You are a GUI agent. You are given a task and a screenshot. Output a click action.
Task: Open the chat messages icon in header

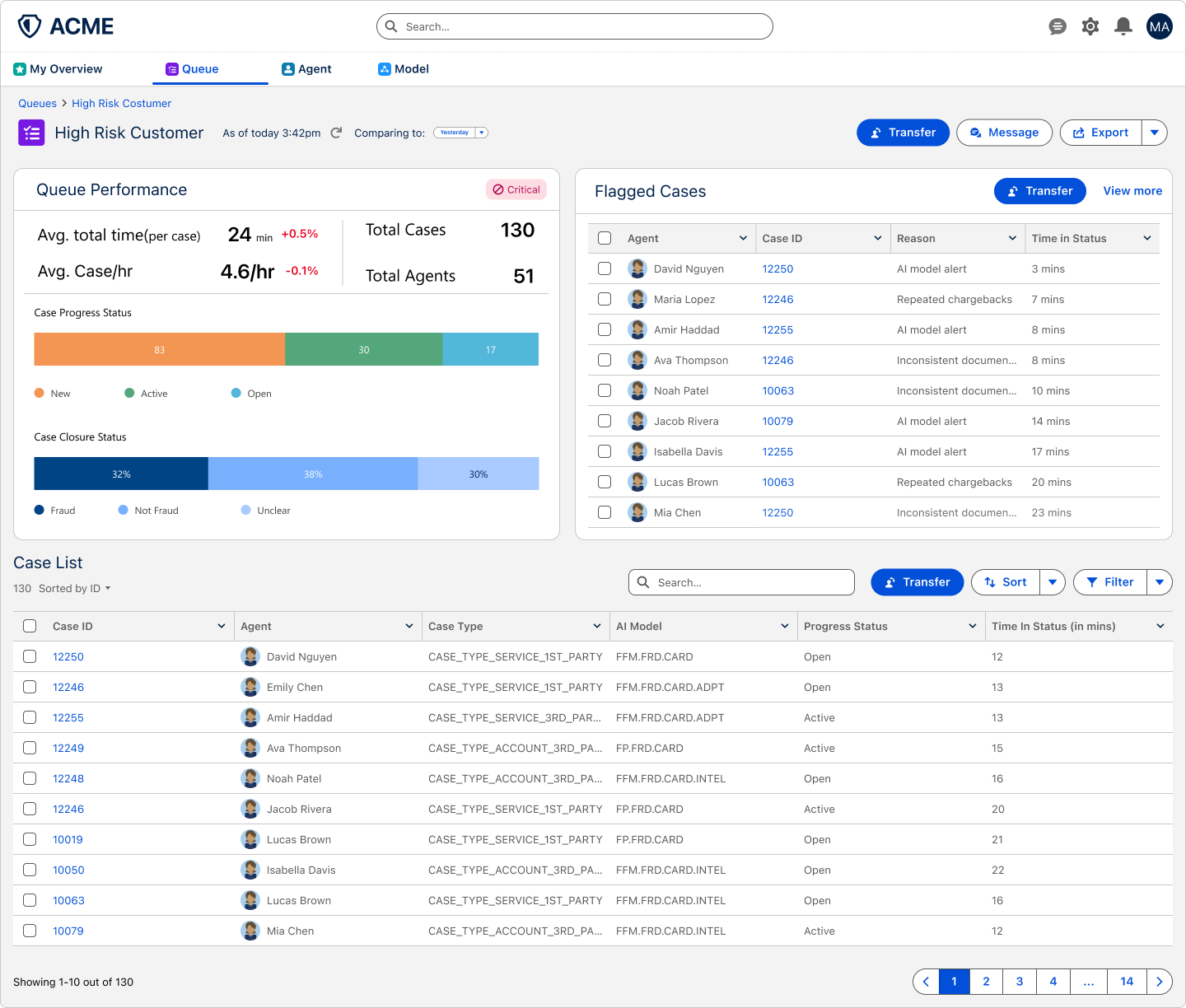(x=1058, y=27)
